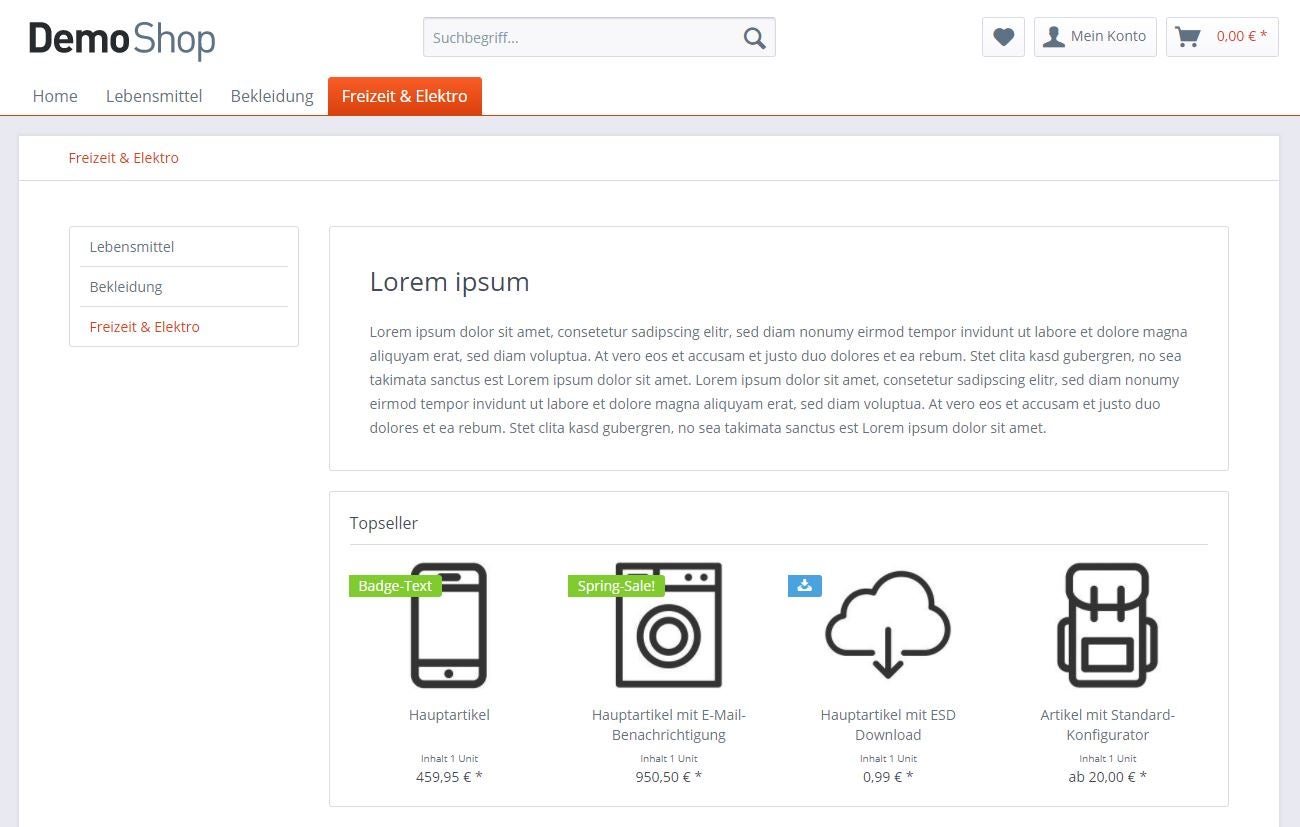Select the Freizeit & Elektro navigation tab

pos(405,96)
